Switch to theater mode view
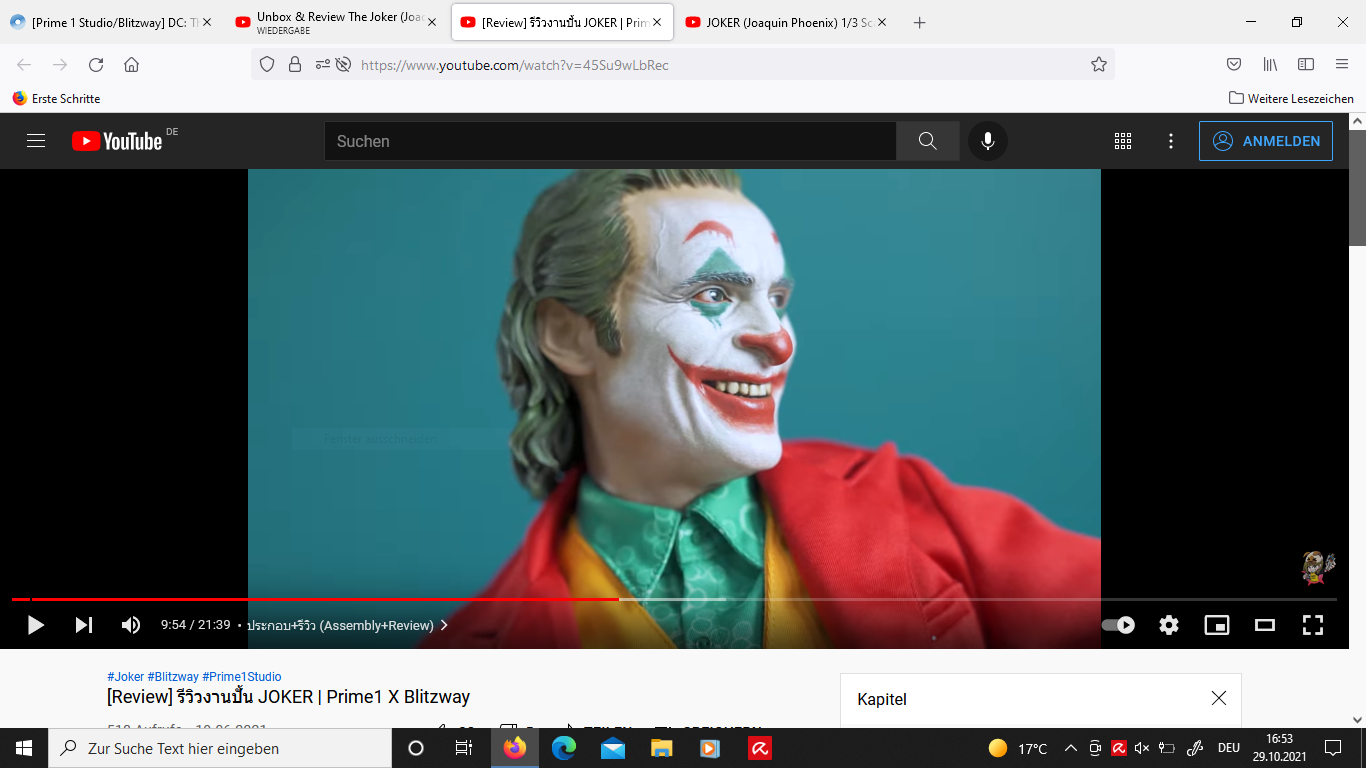The image size is (1366, 768). pos(1265,625)
